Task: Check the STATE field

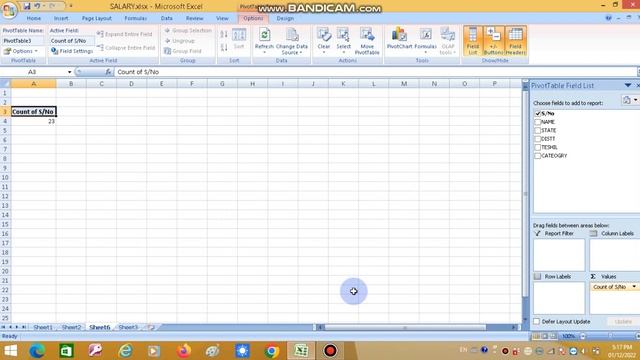Action: [538, 131]
